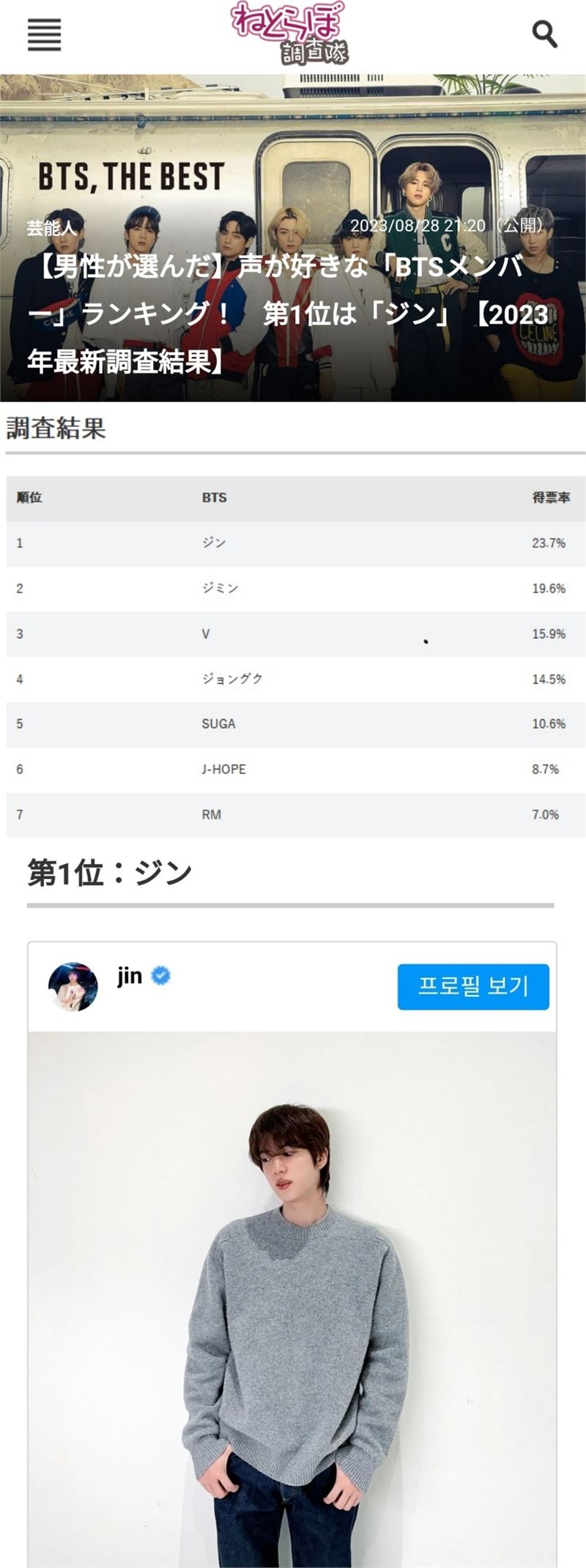Click jin's circular profile avatar
This screenshot has height=1568, width=586.
tap(73, 987)
